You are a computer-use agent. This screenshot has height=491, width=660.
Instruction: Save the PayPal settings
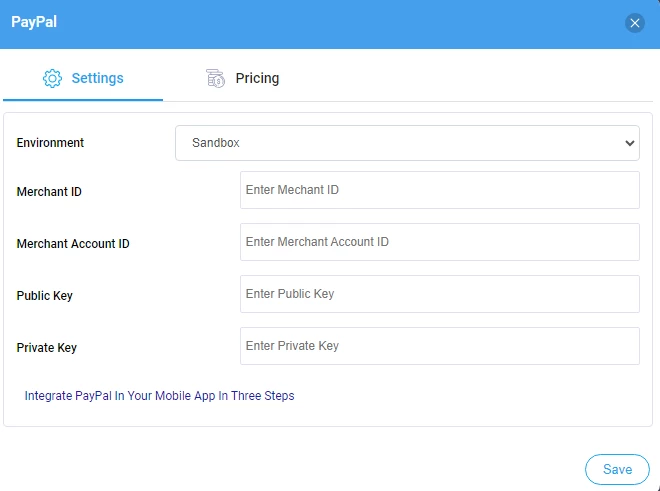(x=617, y=469)
